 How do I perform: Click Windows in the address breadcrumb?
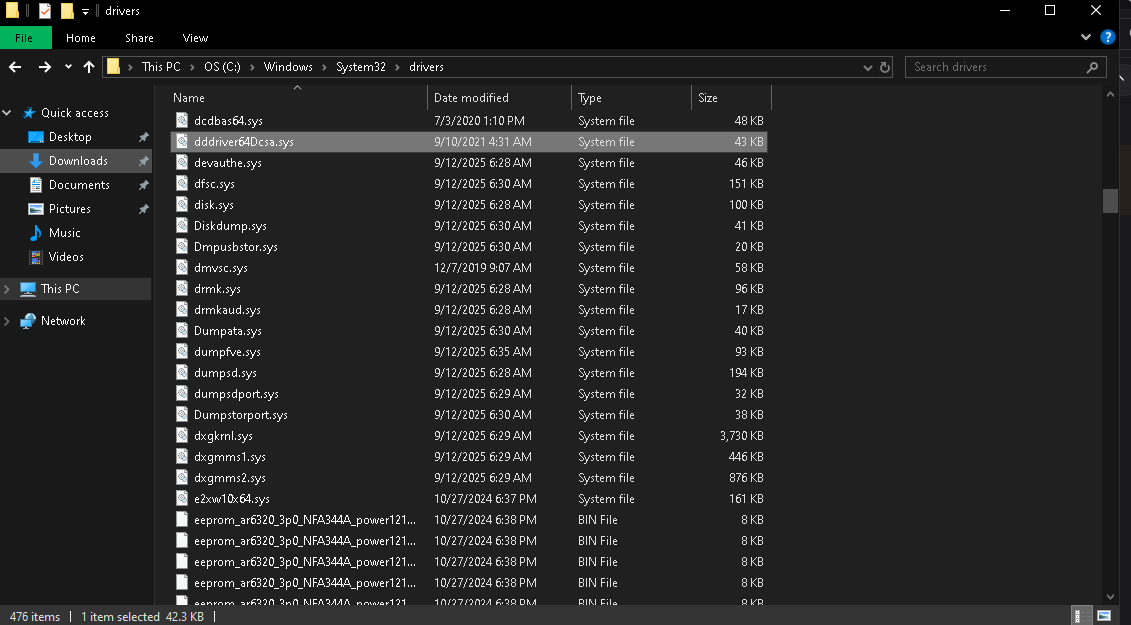point(288,67)
